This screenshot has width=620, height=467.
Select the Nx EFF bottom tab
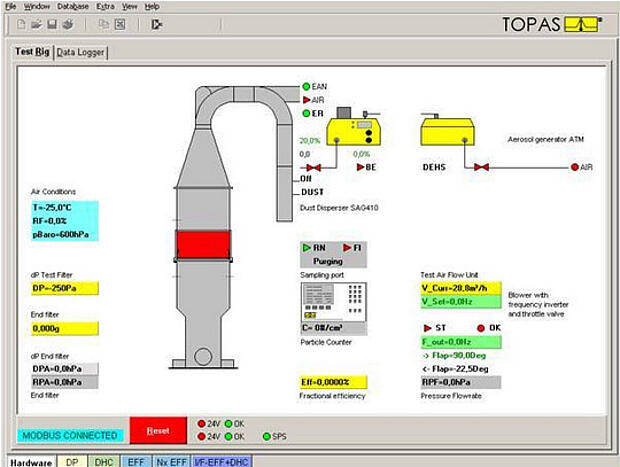point(171,462)
